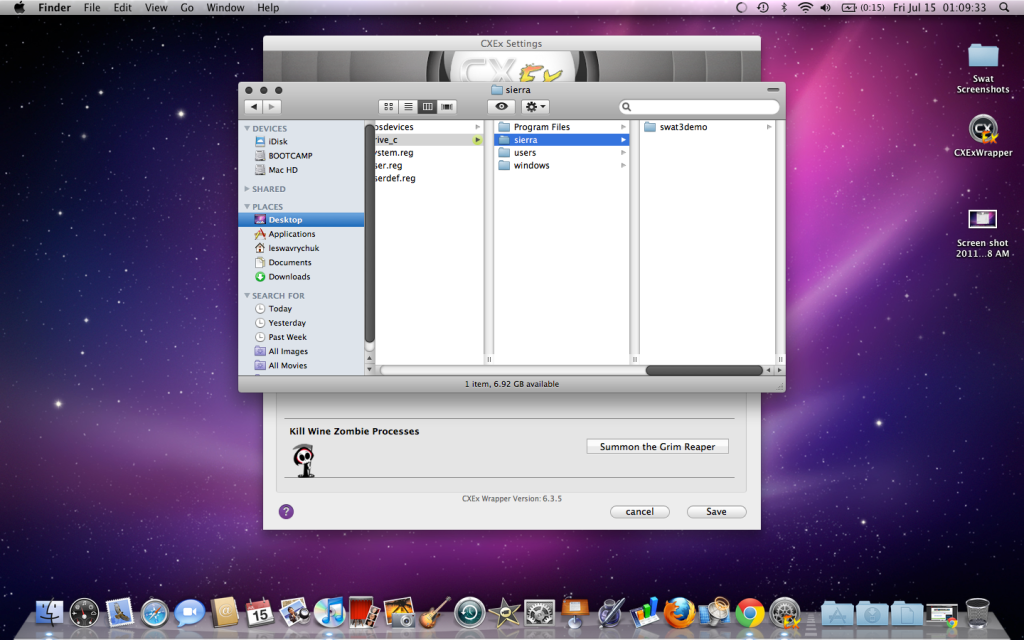Open the gear Action menu

535,106
